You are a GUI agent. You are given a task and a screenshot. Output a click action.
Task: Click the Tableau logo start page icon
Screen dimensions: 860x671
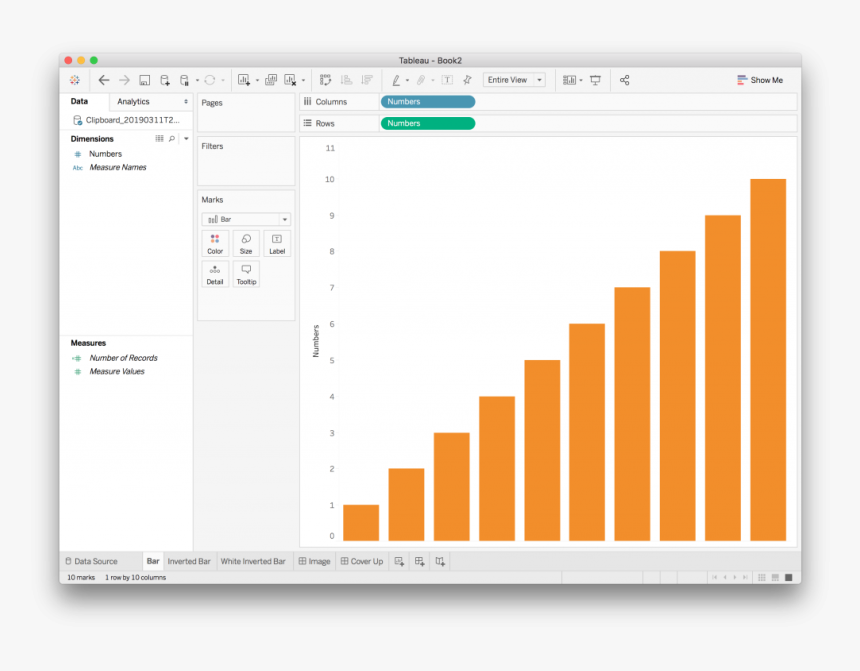[x=75, y=80]
